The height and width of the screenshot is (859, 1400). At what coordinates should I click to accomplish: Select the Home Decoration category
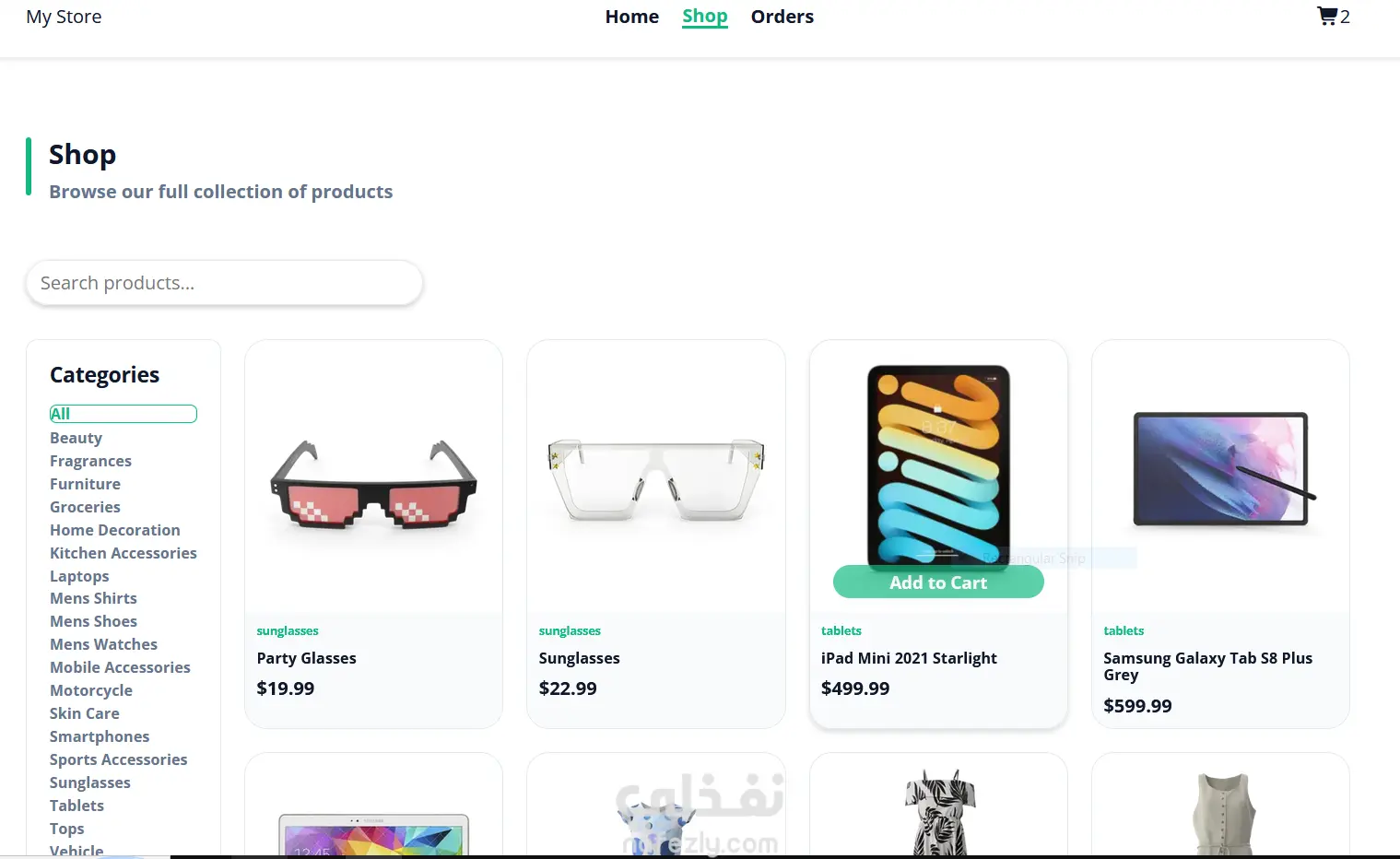coord(115,530)
